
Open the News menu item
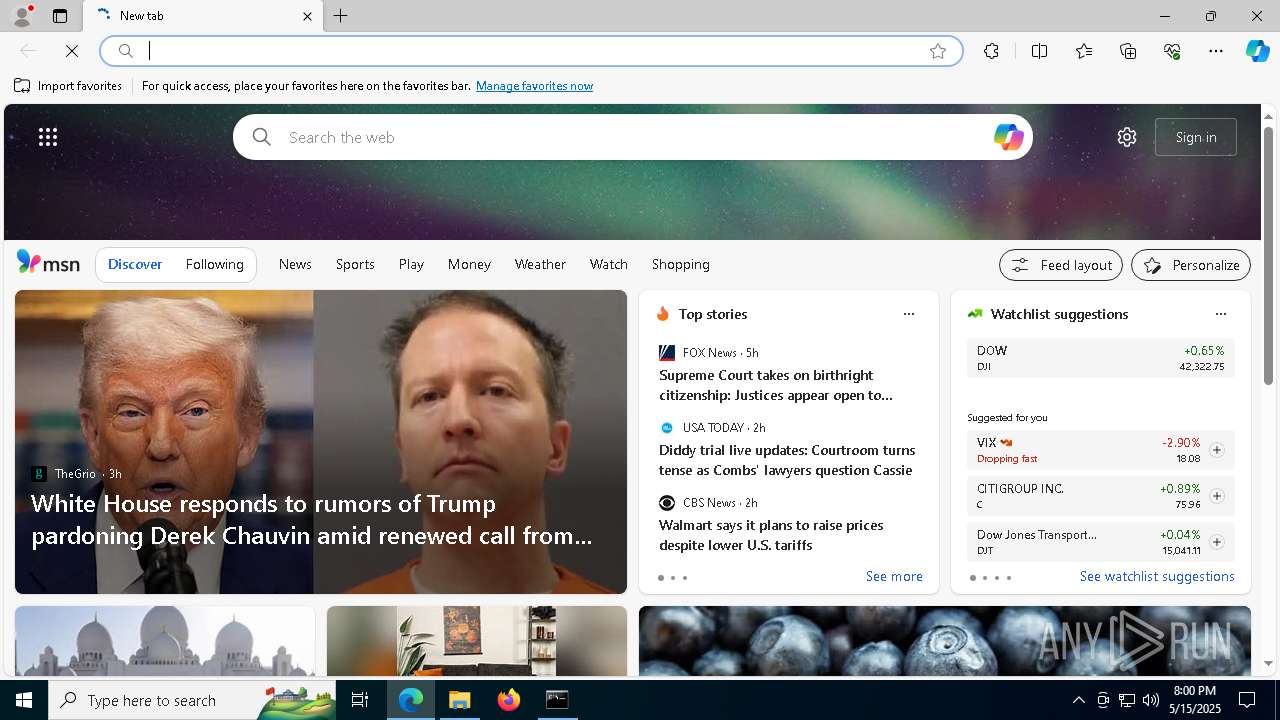click(x=295, y=264)
